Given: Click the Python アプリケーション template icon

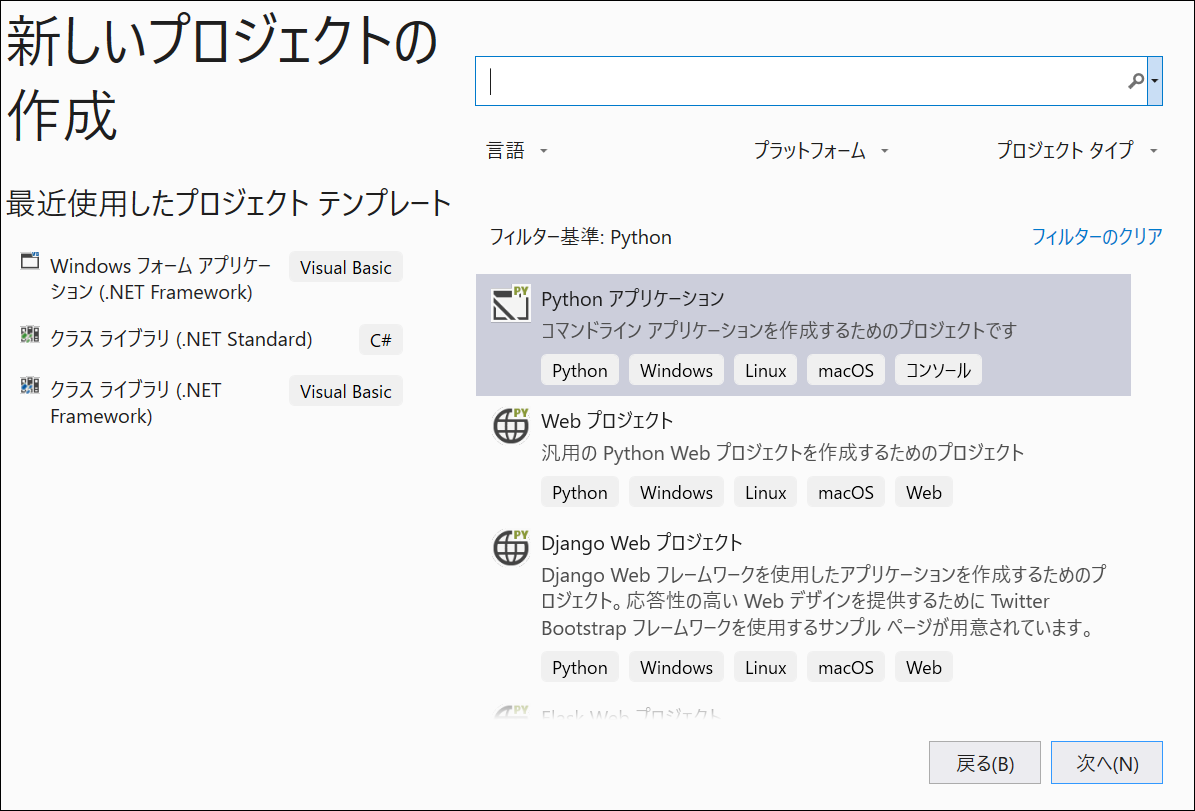Looking at the screenshot, I should 511,303.
